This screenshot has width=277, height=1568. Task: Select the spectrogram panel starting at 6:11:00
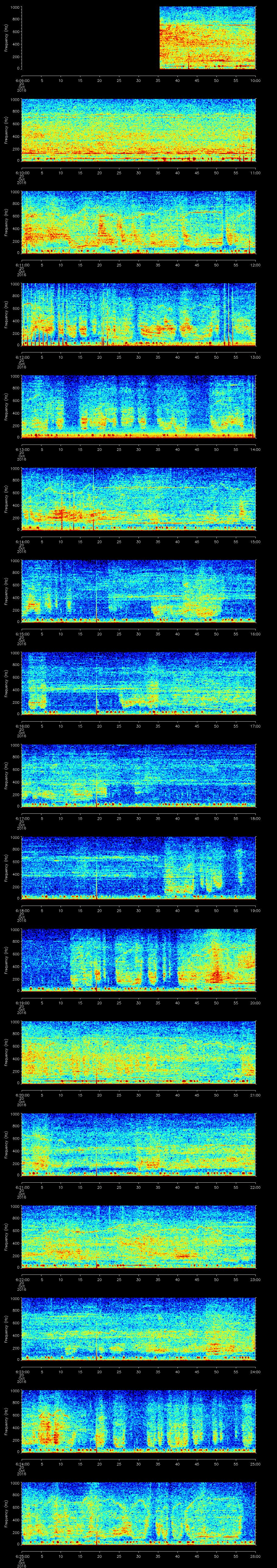[139, 222]
